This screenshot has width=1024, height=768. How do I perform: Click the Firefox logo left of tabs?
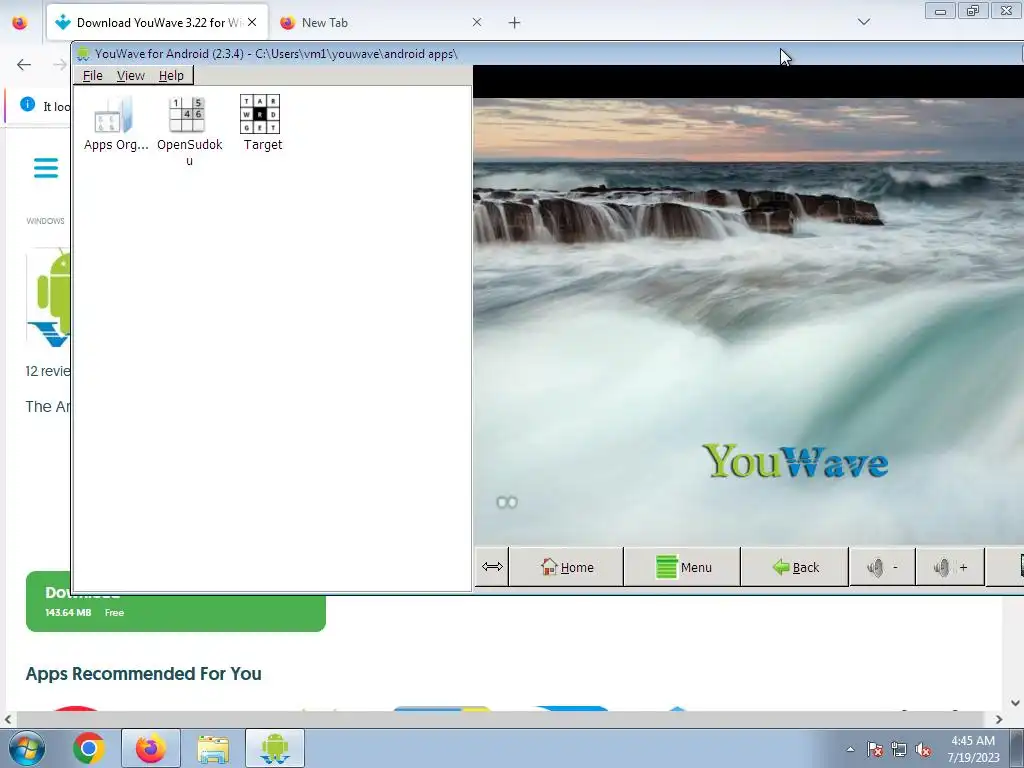[20, 23]
